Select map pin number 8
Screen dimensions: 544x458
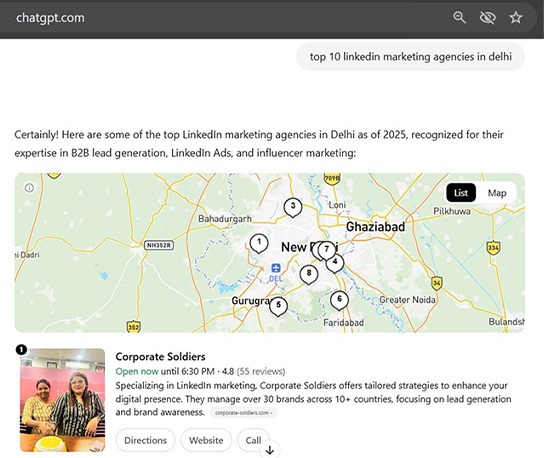coord(309,274)
